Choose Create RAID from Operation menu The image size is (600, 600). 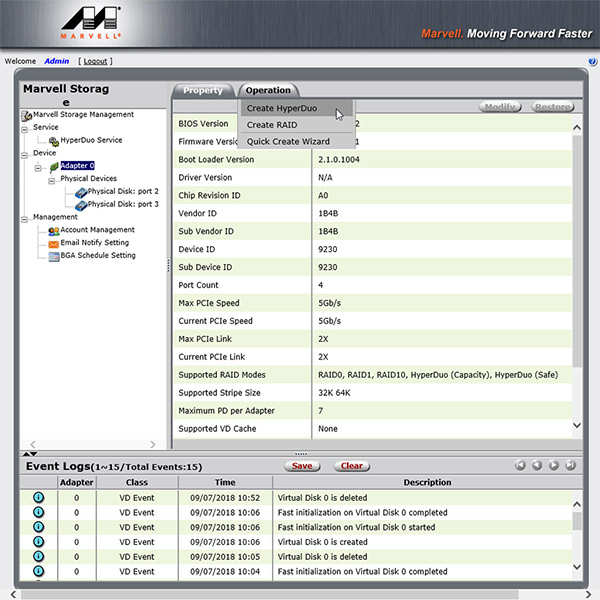click(273, 125)
